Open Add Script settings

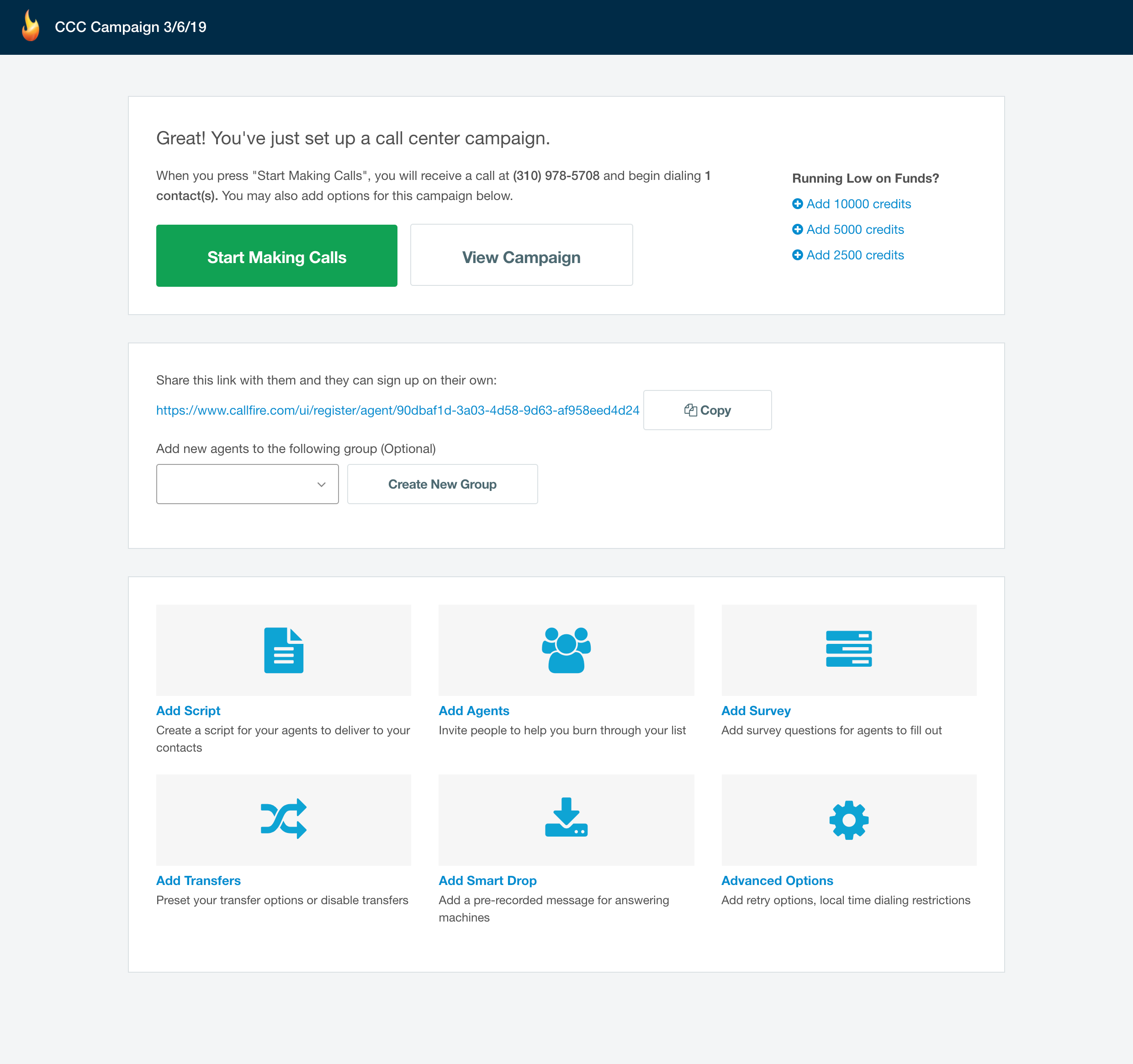188,710
